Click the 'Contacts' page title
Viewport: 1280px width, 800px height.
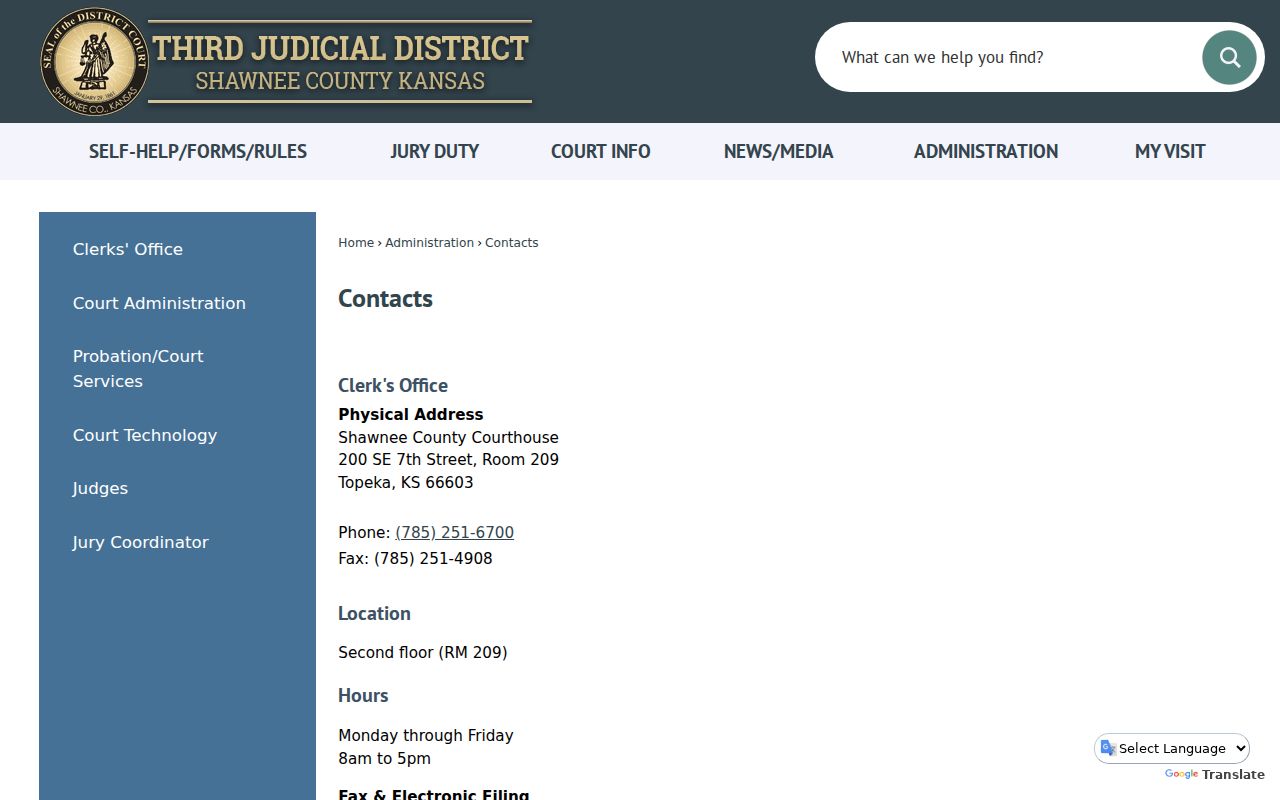(385, 298)
